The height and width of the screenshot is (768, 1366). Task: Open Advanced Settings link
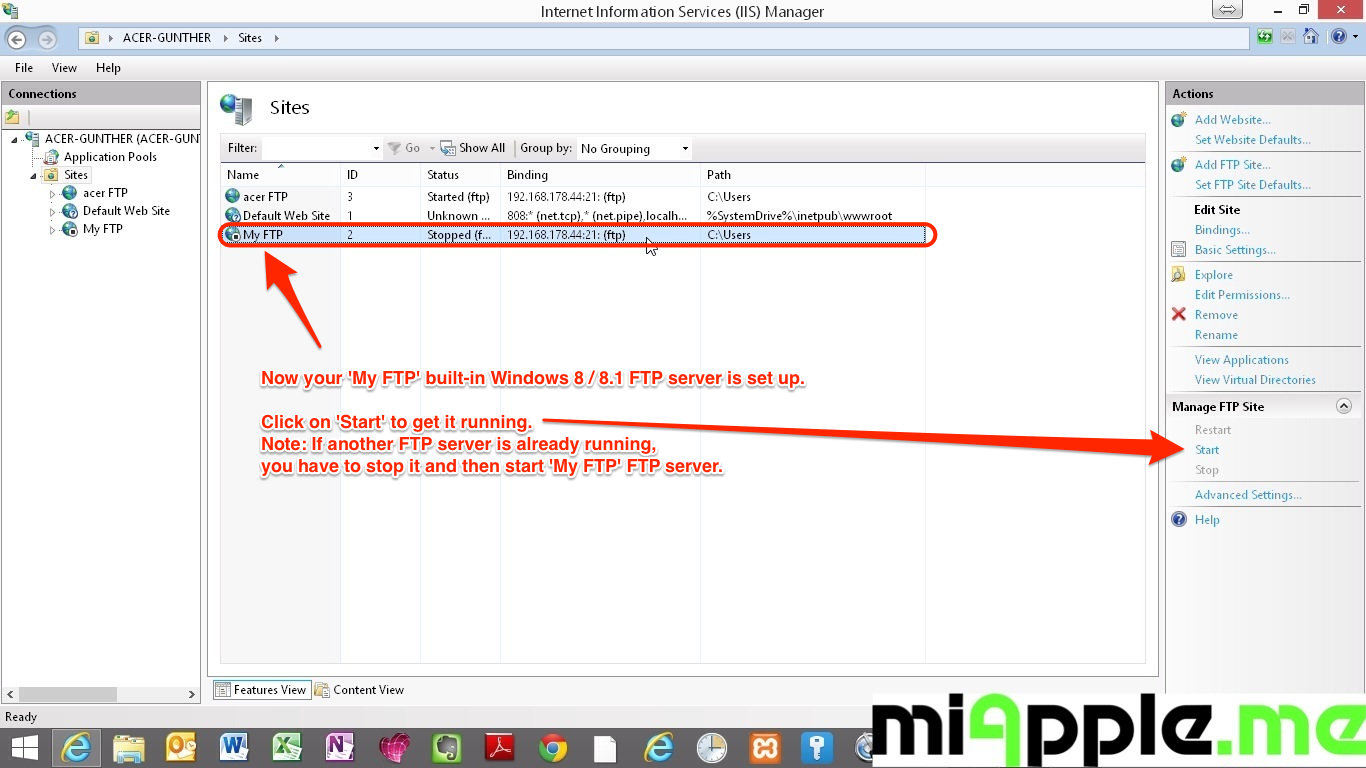click(x=1248, y=495)
